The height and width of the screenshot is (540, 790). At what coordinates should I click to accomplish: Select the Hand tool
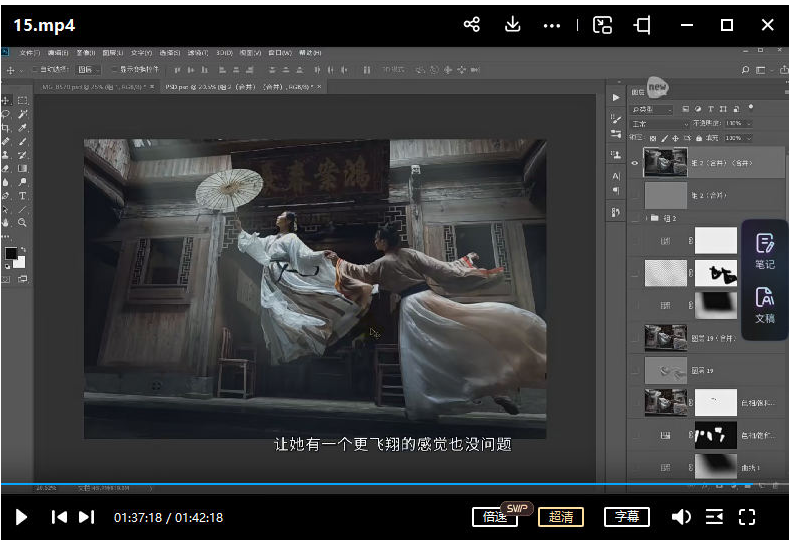point(7,222)
